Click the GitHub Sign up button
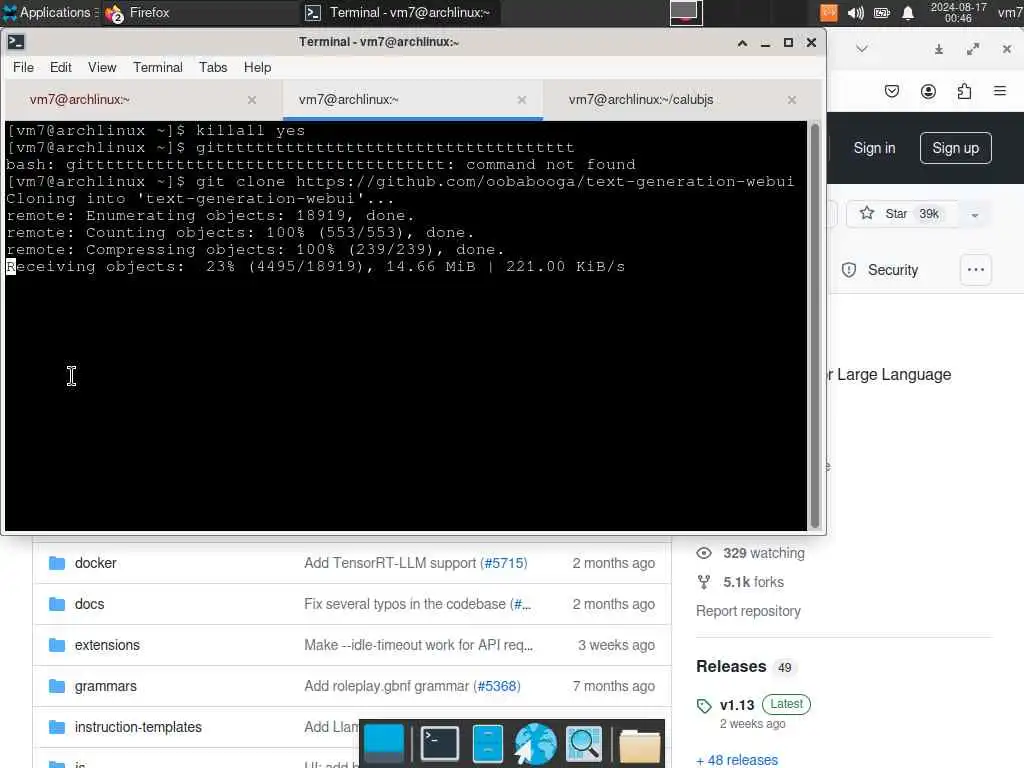Viewport: 1024px width, 768px height. [x=955, y=148]
